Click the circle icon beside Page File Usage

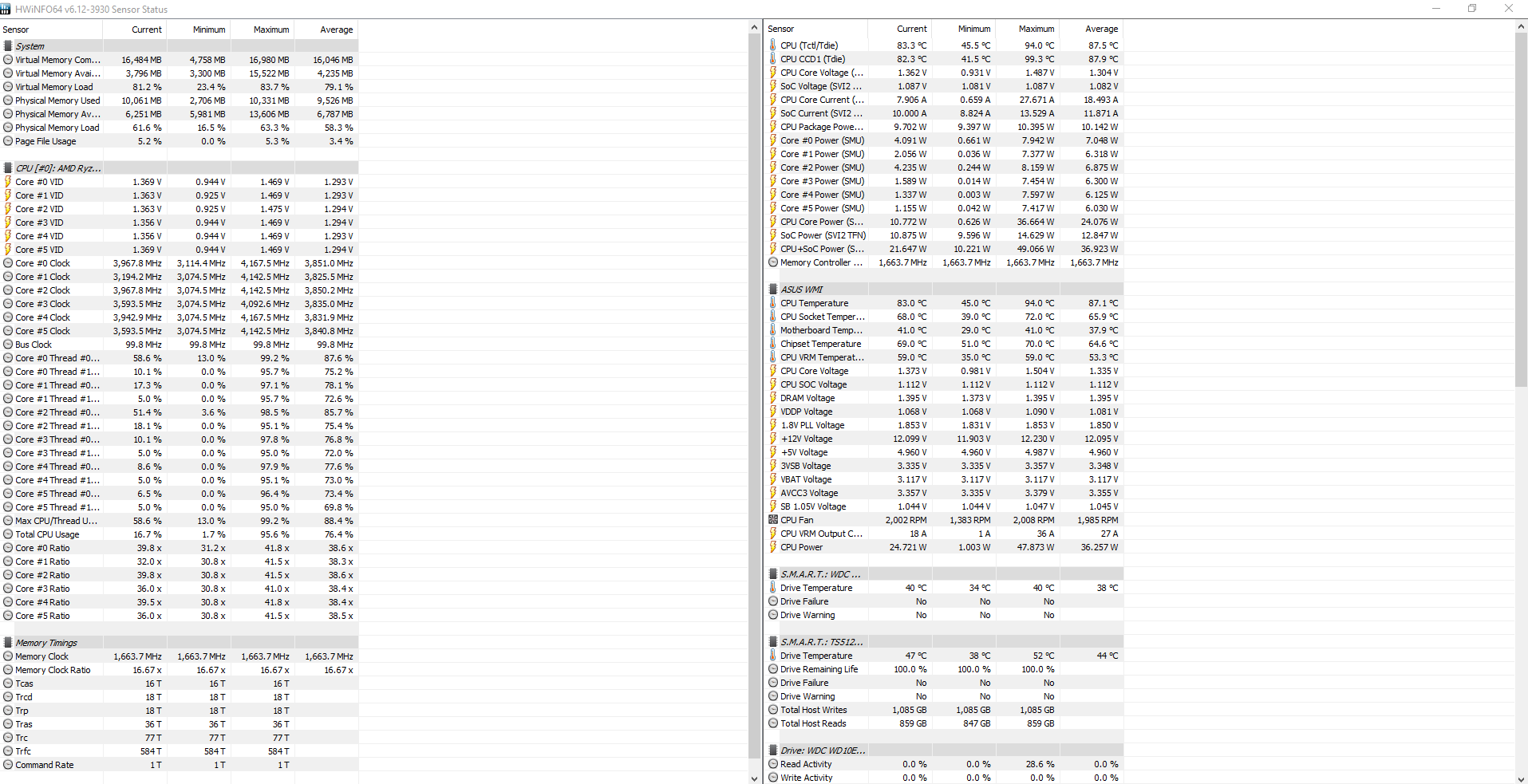point(8,141)
